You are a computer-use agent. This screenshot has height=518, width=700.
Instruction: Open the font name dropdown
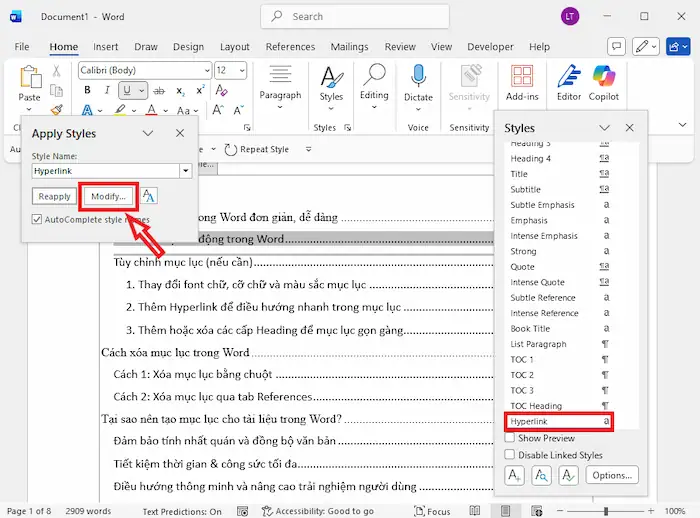205,70
